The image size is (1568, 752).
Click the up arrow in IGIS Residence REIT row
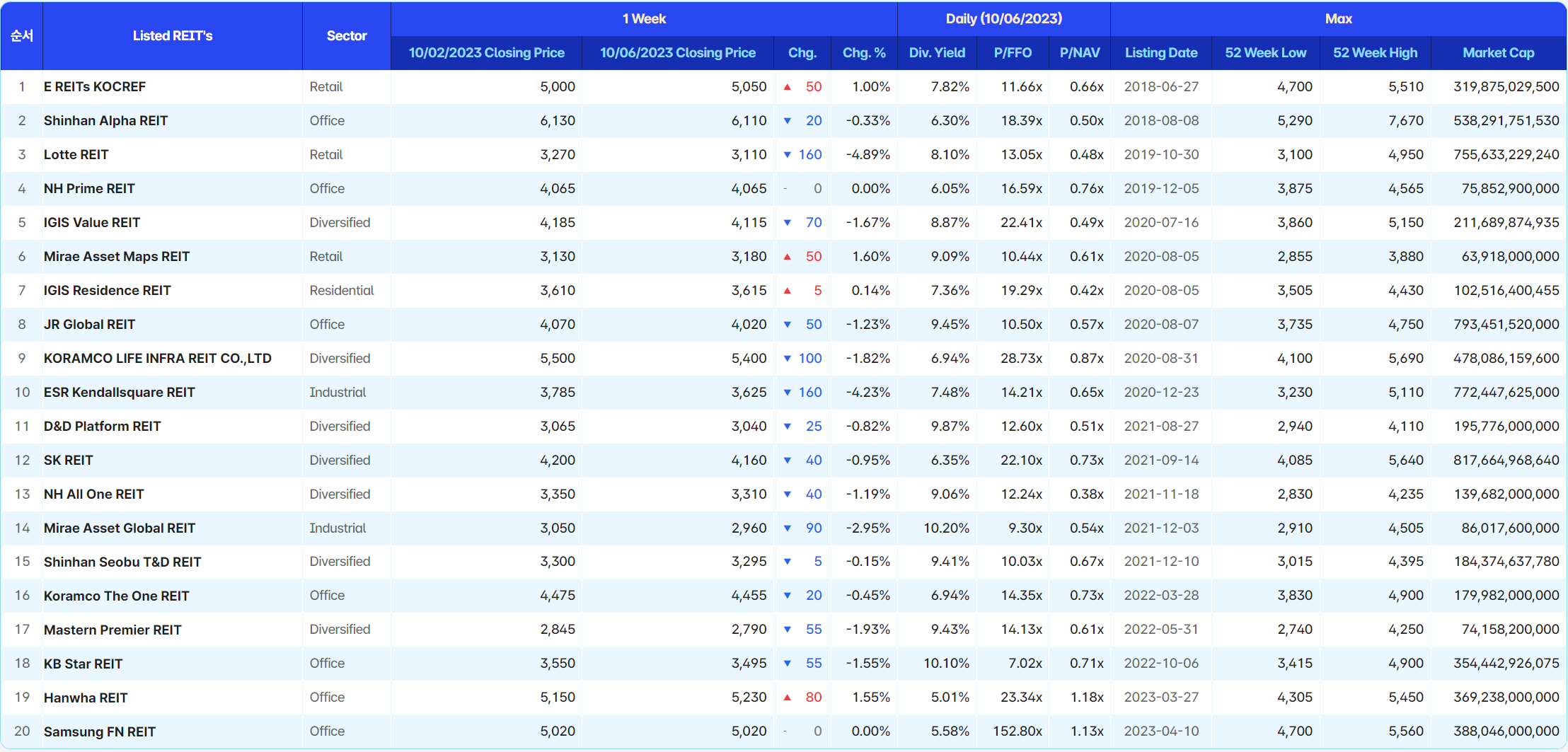point(787,291)
